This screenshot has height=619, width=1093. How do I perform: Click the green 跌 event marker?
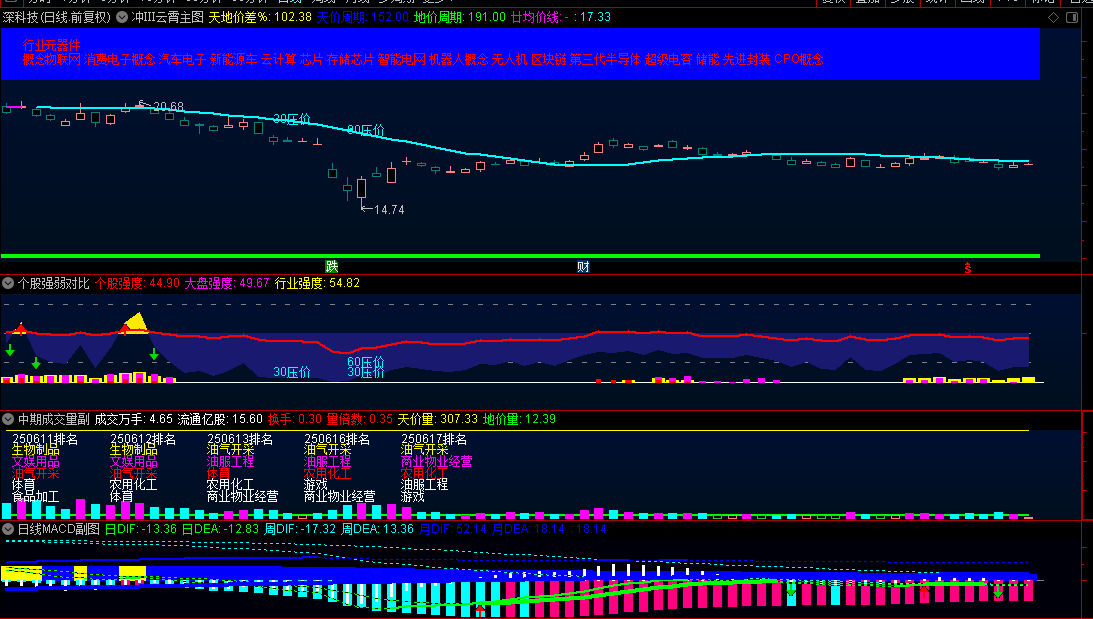click(332, 266)
